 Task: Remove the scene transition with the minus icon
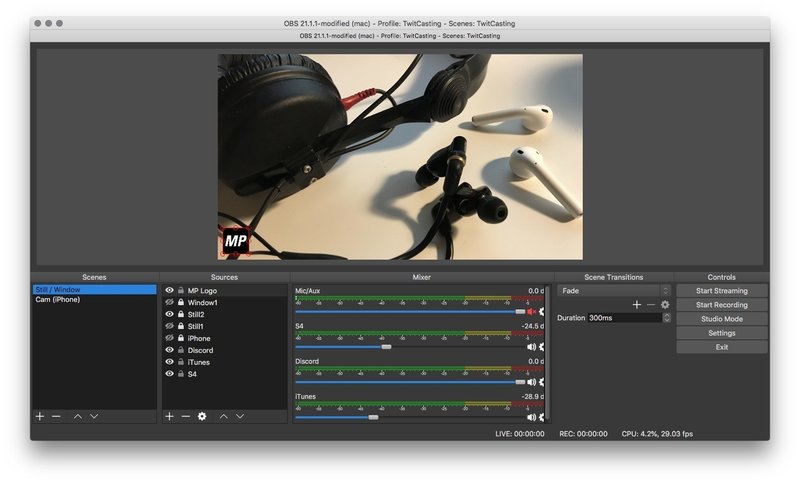click(x=651, y=304)
